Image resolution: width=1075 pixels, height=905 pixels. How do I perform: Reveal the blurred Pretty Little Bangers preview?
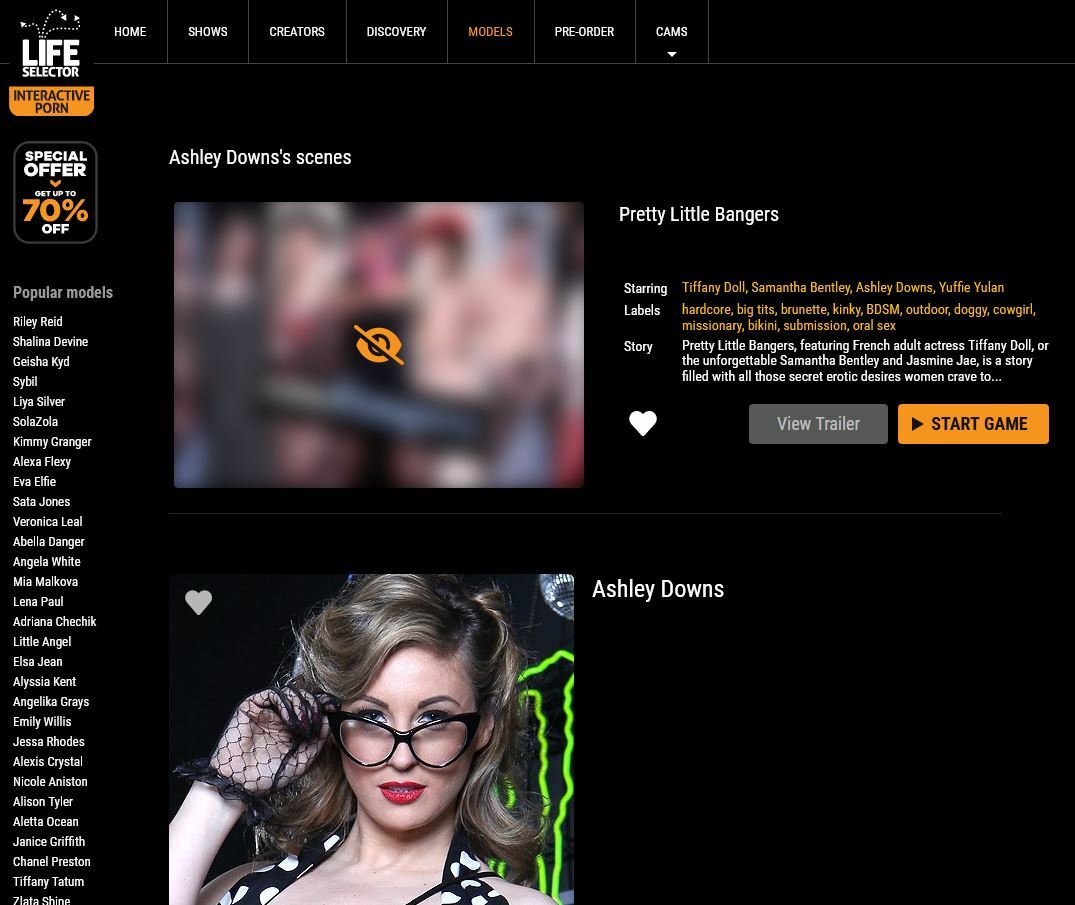[378, 345]
